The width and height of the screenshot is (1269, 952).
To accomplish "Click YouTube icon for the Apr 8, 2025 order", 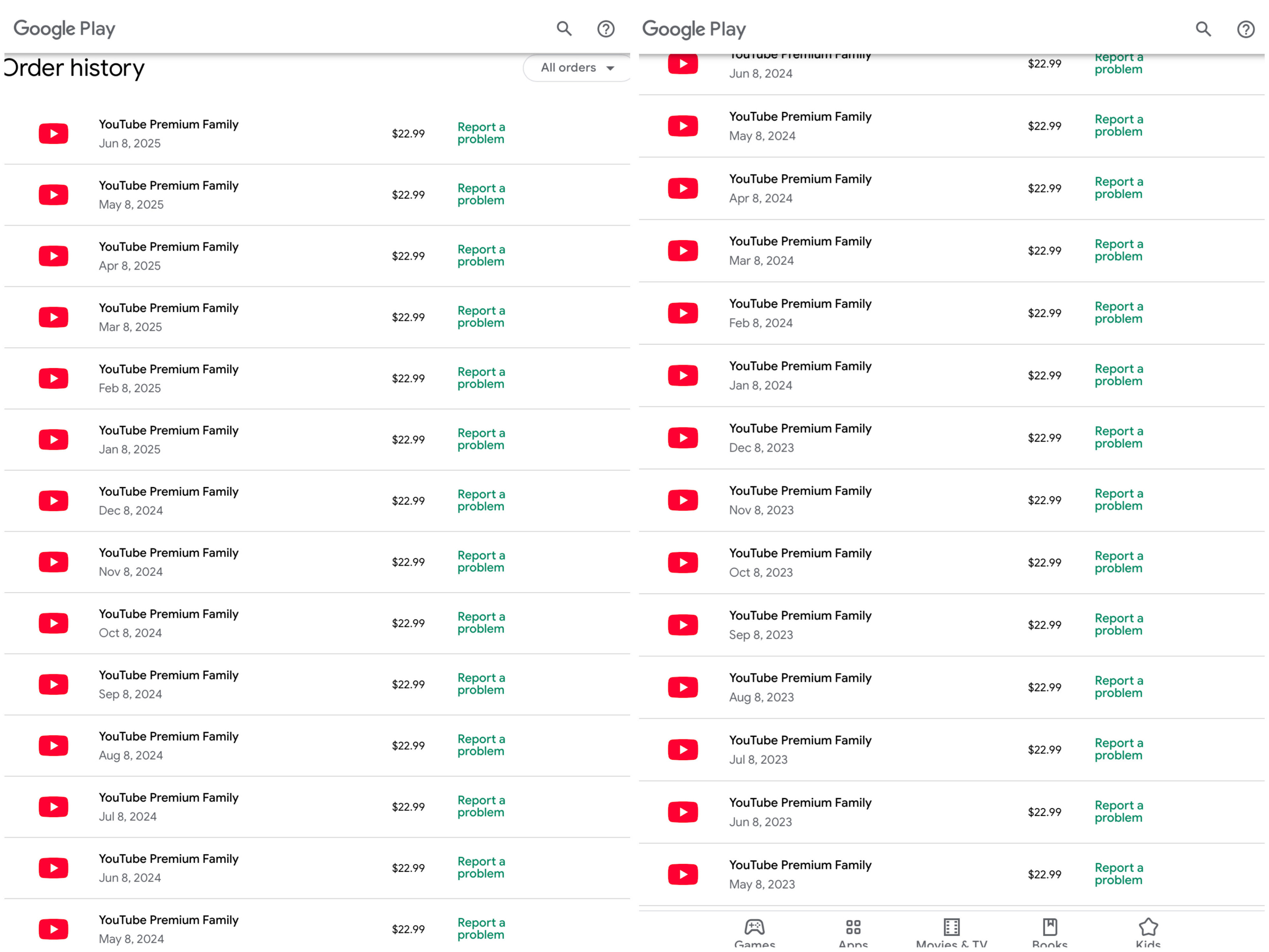I will [53, 256].
